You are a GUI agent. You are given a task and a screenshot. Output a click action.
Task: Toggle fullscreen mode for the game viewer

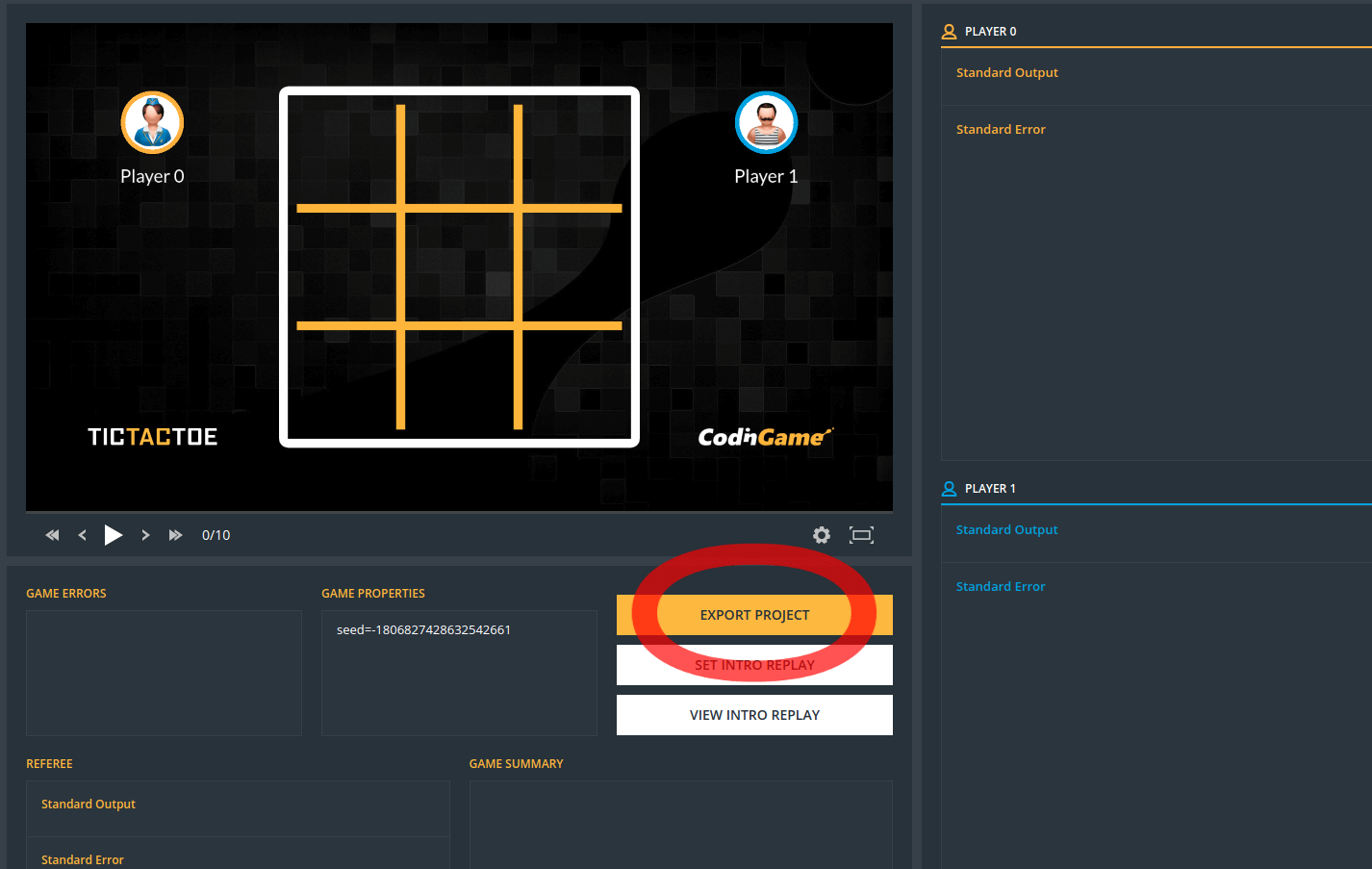coord(861,535)
